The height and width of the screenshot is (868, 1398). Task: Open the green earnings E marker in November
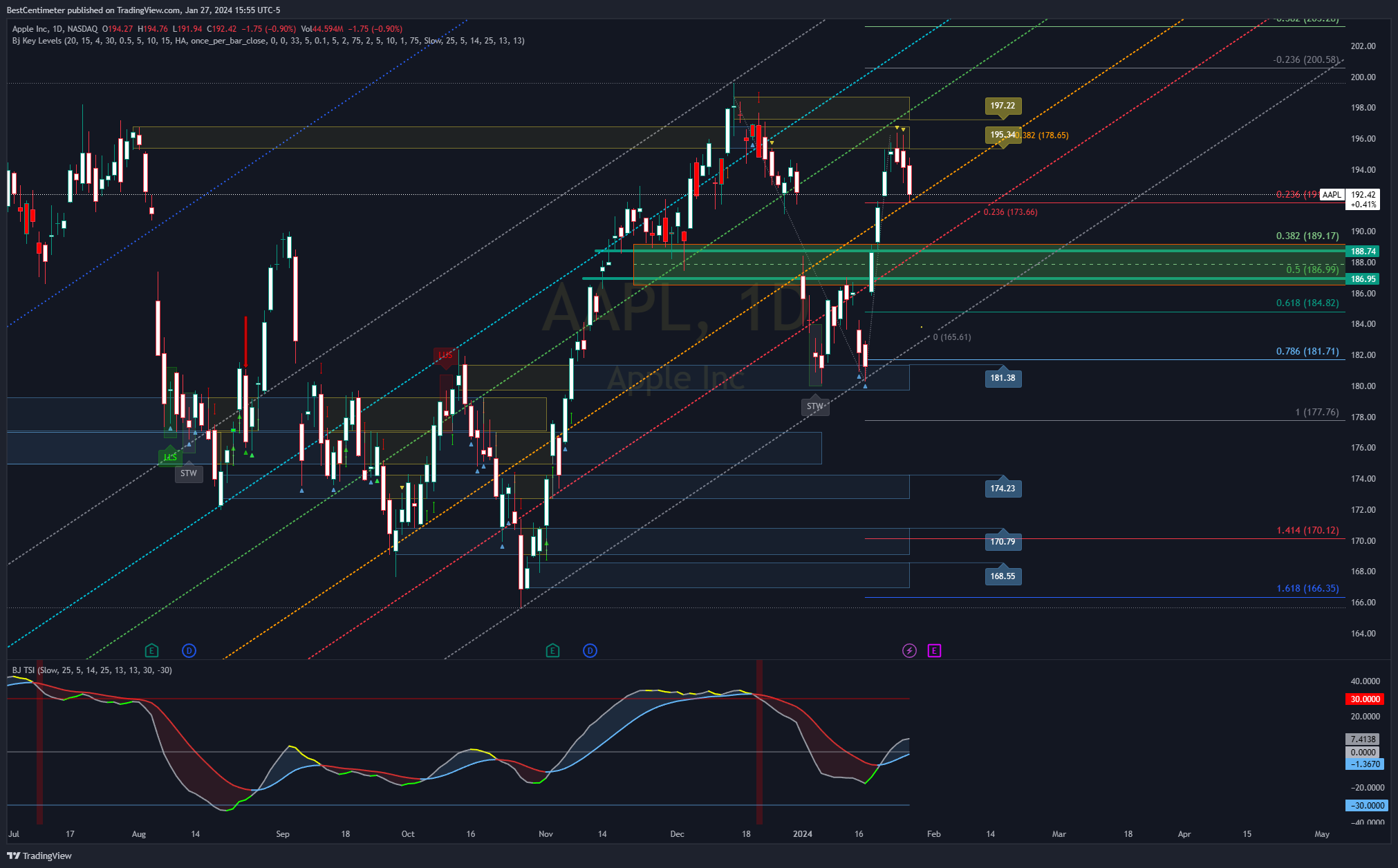tap(552, 650)
